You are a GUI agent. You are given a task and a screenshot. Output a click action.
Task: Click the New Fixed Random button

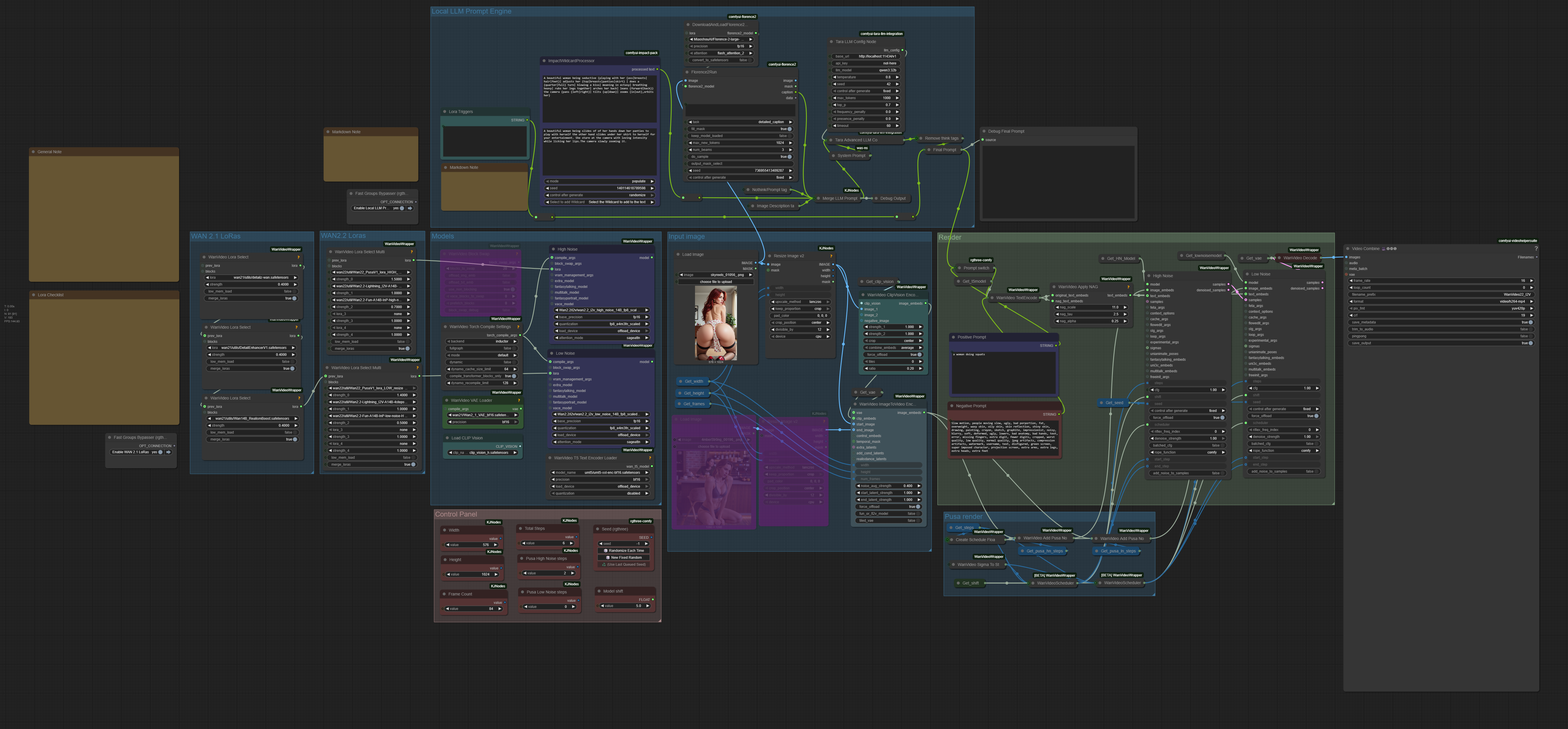pyautogui.click(x=623, y=557)
